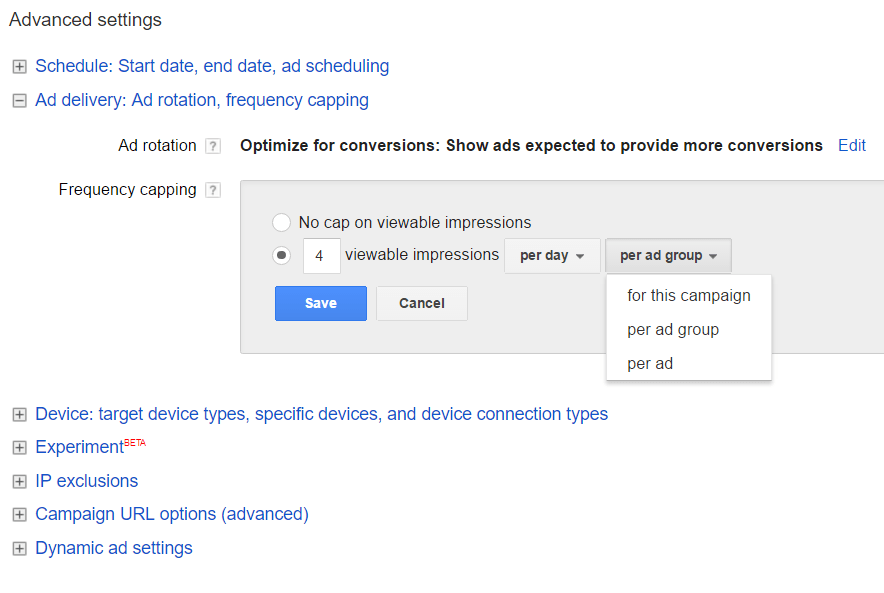Cancel the frequency capping changes
Image resolution: width=884 pixels, height=593 pixels.
(421, 303)
